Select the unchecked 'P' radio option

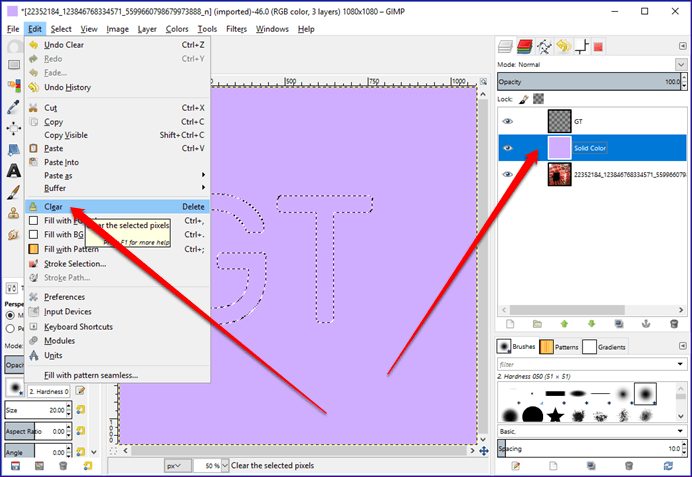(10, 329)
